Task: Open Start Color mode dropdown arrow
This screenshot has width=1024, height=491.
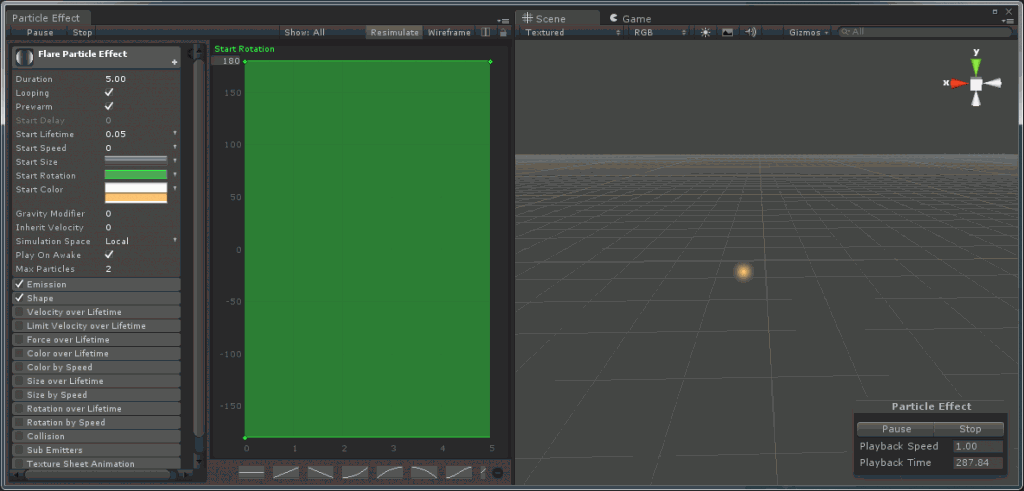Action: pos(174,188)
